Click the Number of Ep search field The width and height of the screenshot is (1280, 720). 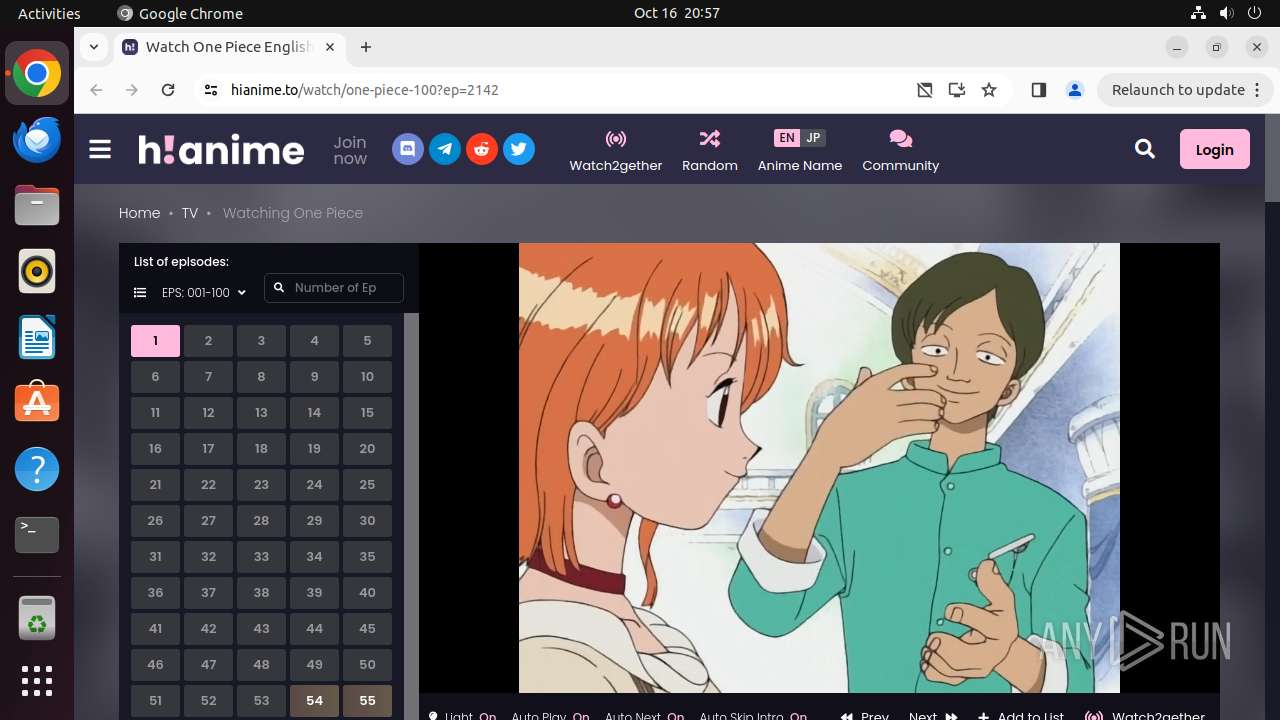[334, 288]
